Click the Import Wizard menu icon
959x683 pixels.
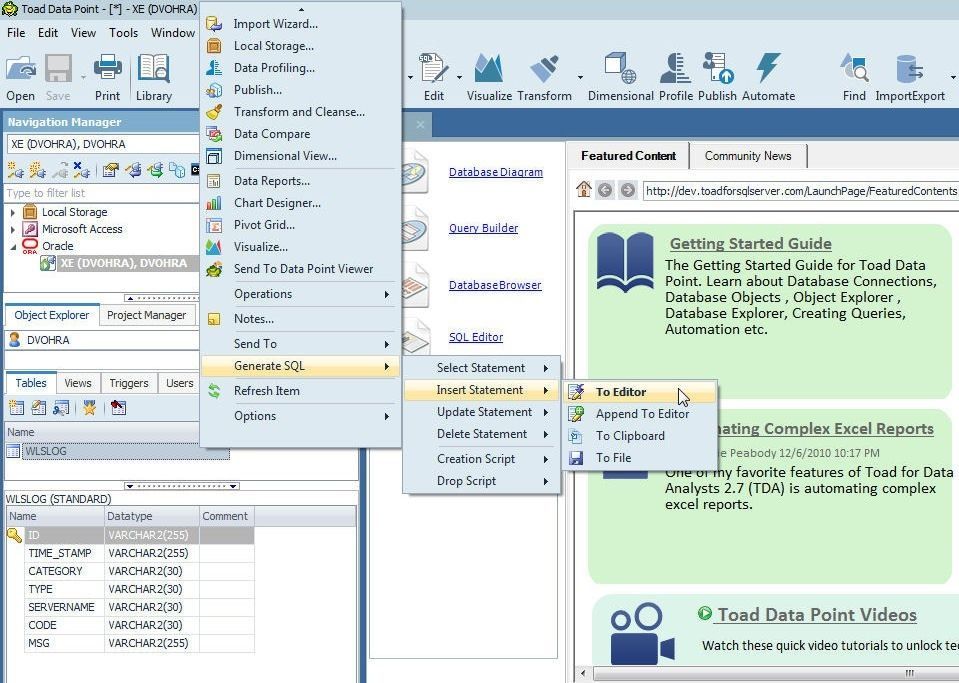pos(214,24)
